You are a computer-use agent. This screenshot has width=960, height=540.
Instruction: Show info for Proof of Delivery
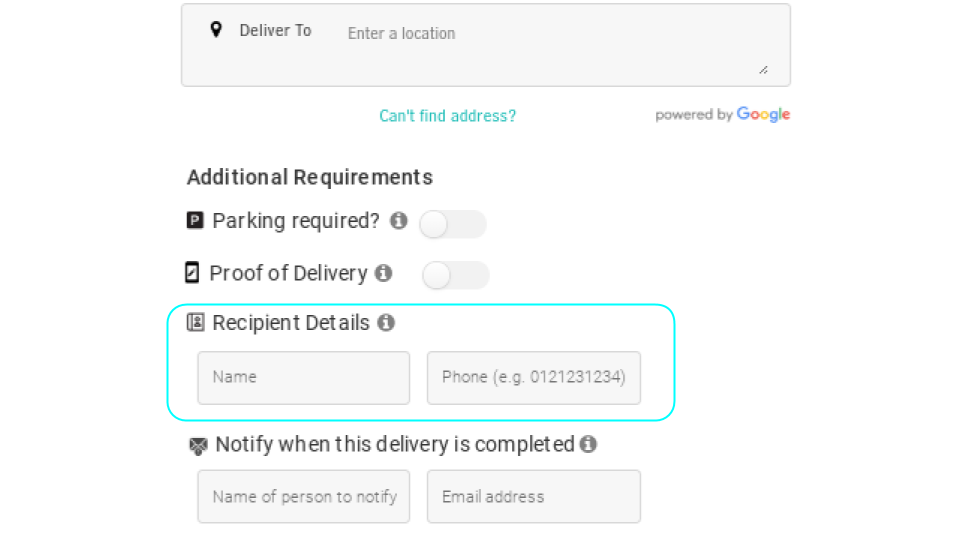[383, 273]
